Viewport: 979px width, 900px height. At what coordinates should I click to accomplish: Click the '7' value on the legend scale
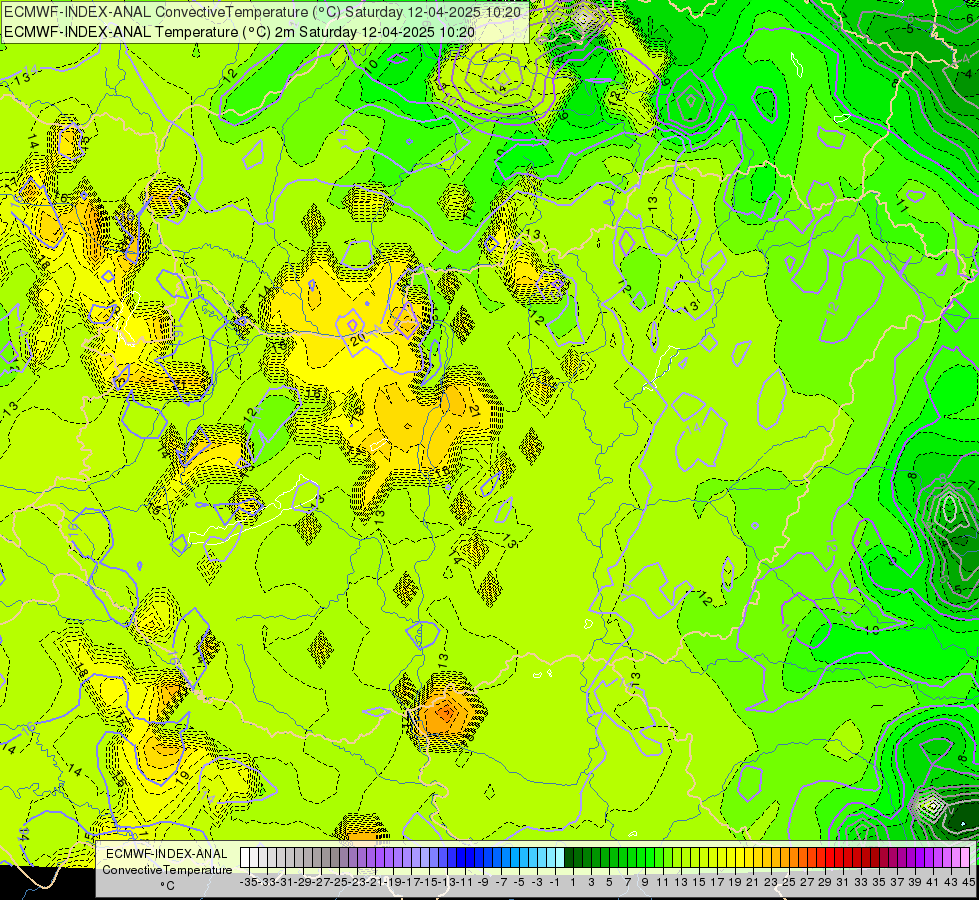(627, 882)
